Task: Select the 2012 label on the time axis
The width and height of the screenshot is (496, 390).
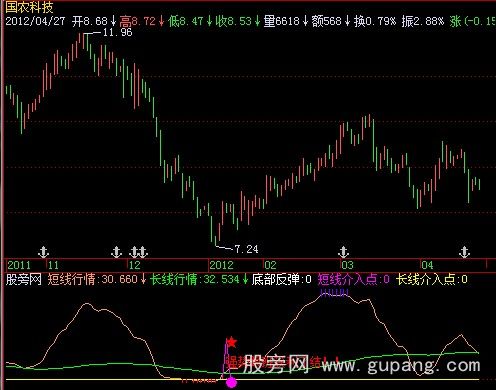Action: click(222, 265)
